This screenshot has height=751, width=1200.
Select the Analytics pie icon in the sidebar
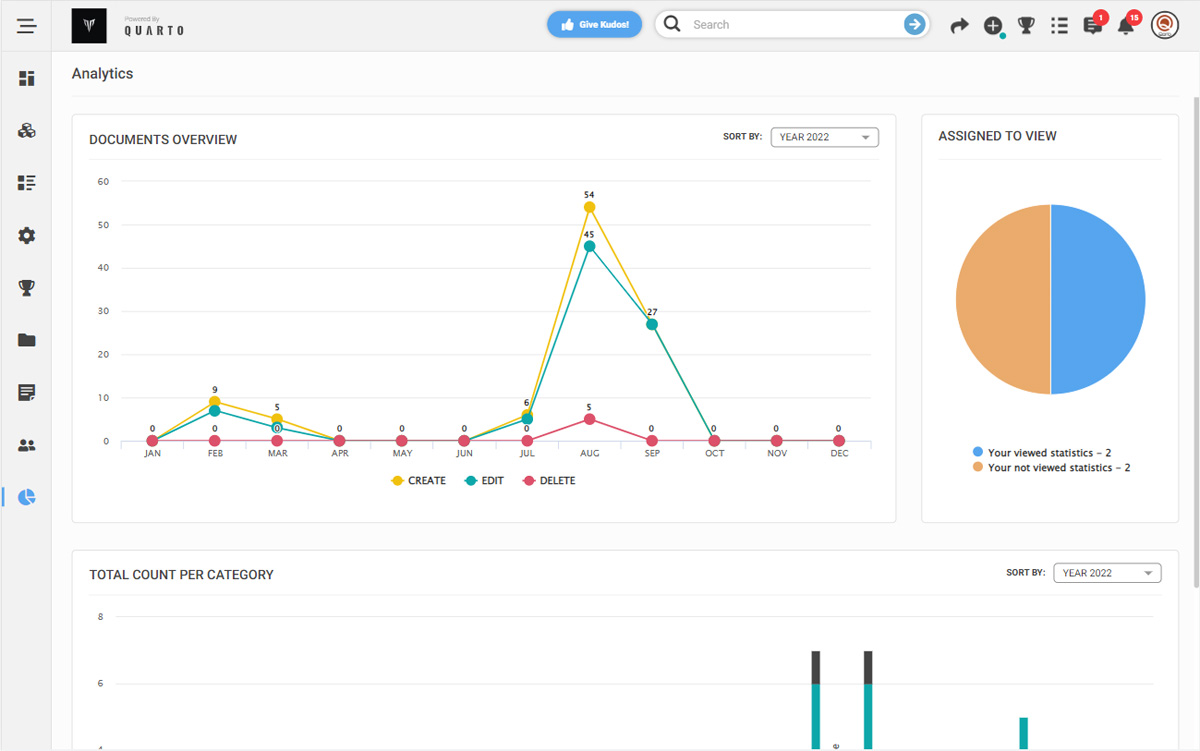[27, 497]
